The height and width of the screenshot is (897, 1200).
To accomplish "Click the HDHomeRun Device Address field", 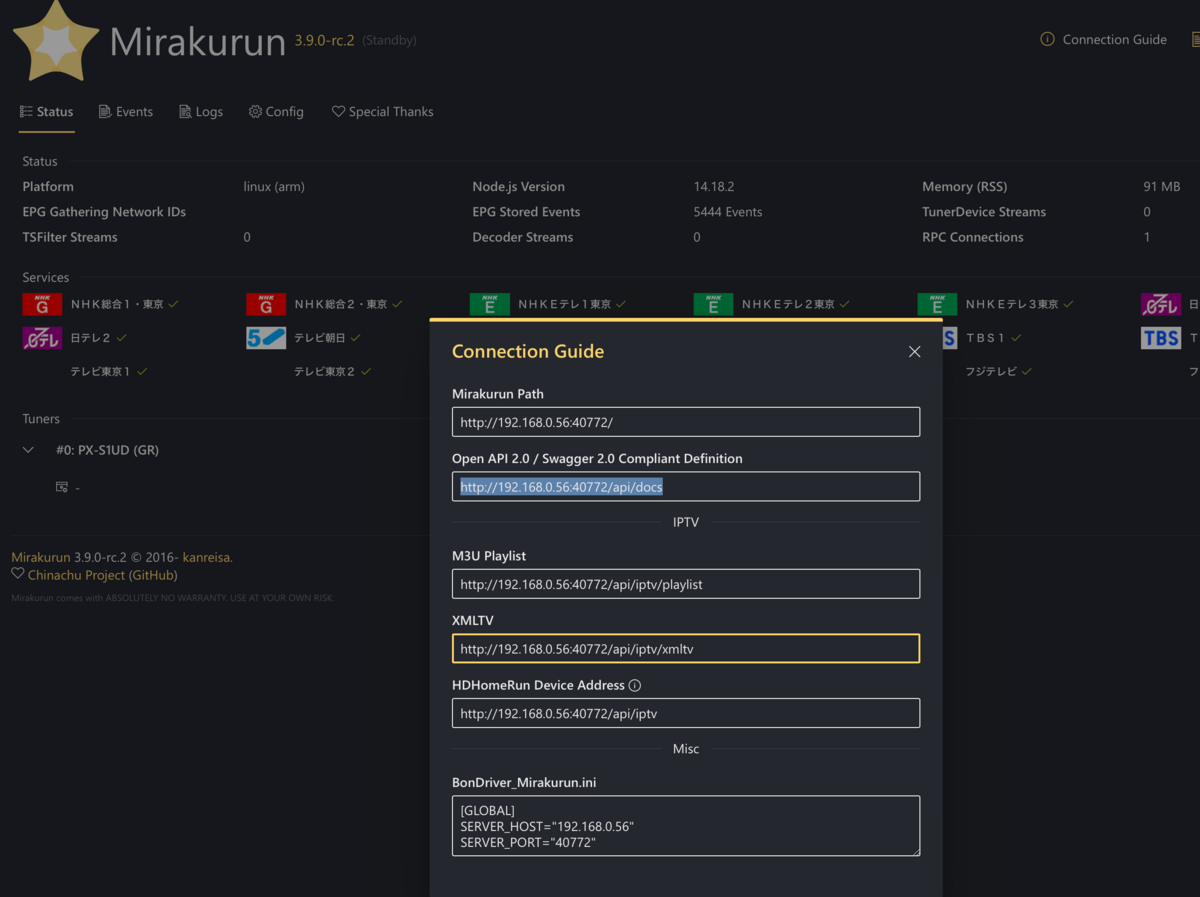I will (x=686, y=713).
